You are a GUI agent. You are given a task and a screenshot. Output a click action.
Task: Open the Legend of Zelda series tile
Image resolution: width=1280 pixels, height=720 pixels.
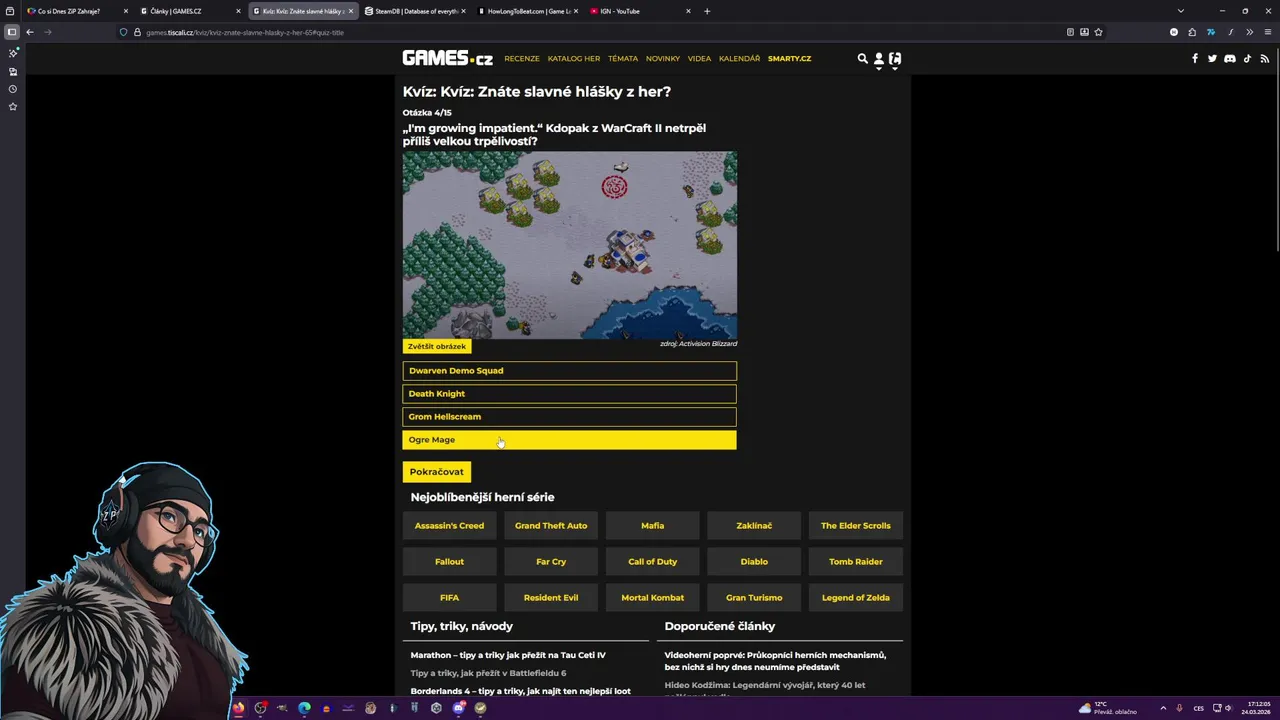click(x=856, y=598)
